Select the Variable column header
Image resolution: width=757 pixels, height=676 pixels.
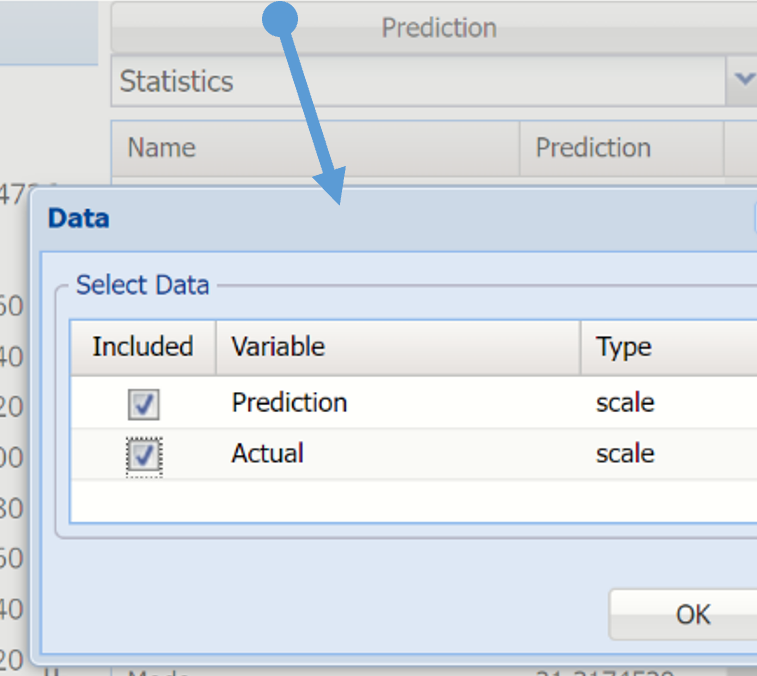coord(398,347)
